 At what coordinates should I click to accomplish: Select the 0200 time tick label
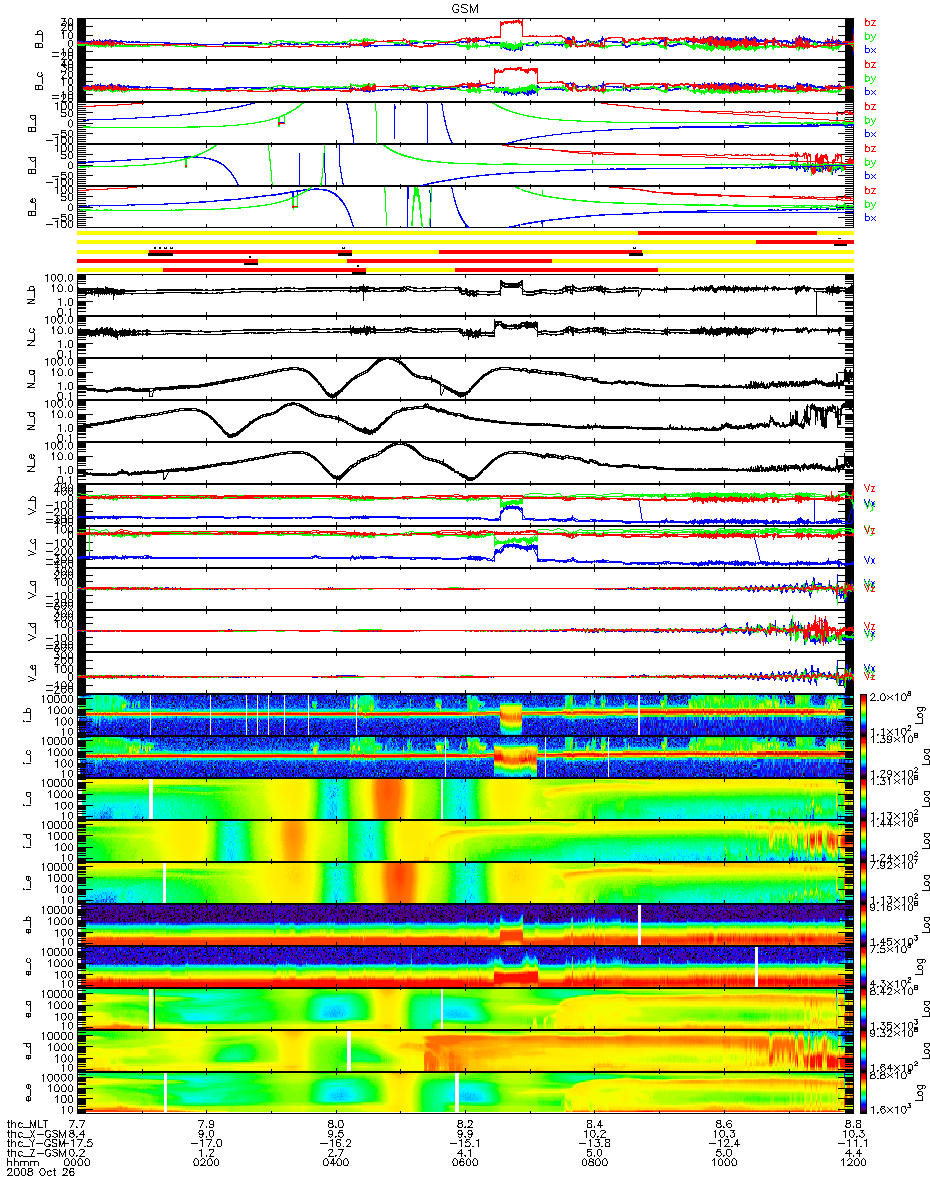(206, 1165)
